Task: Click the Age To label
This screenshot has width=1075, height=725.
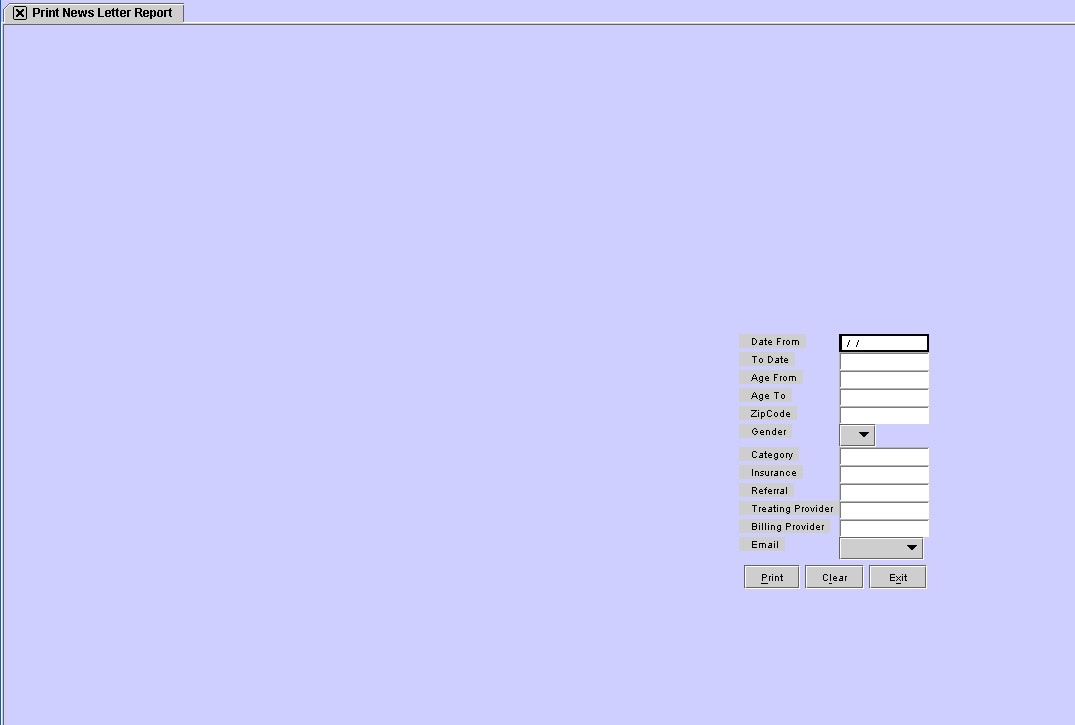Action: tap(766, 396)
